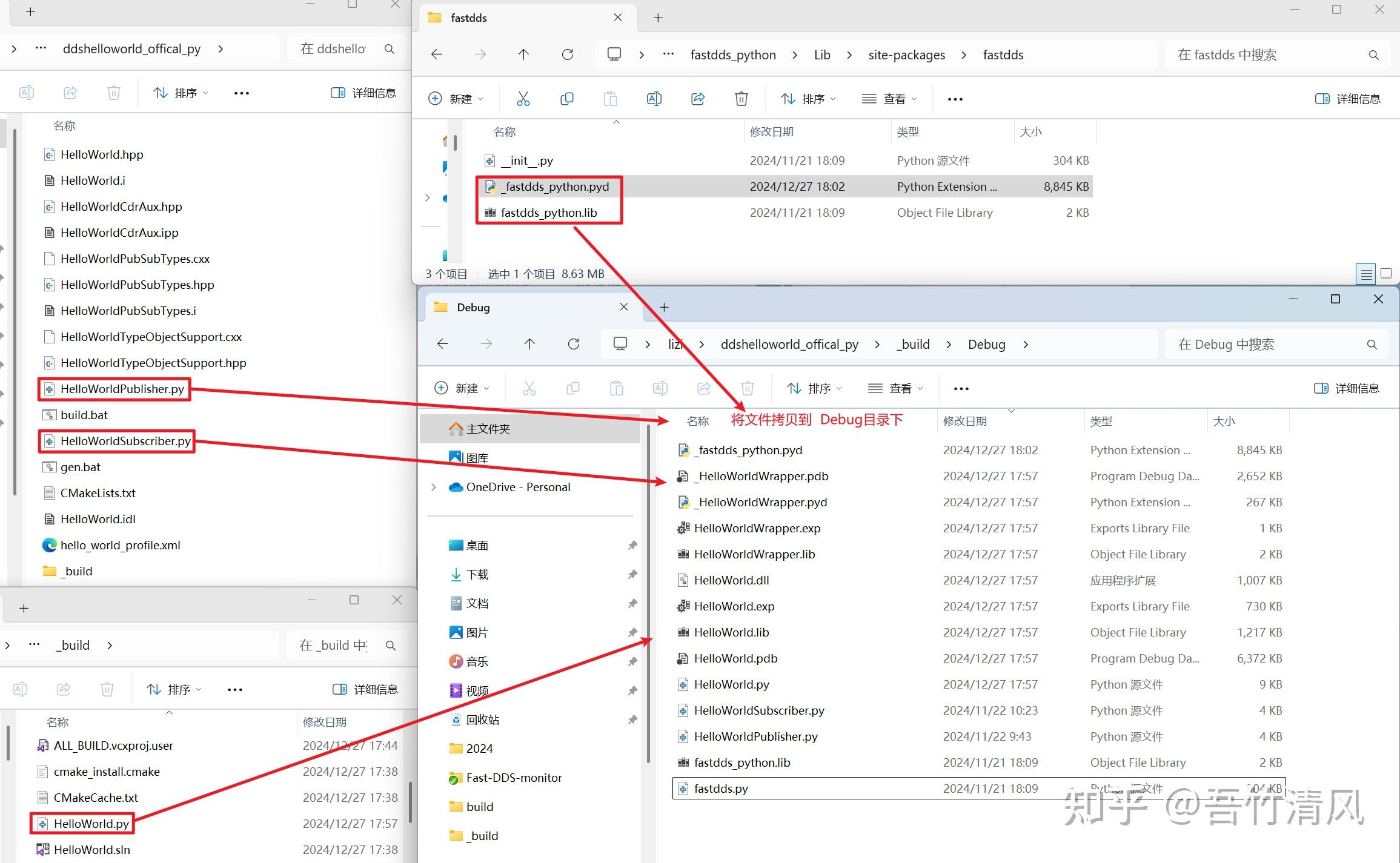Open 查看 dropdown in Debug window
This screenshot has height=863, width=1400.
tap(895, 388)
